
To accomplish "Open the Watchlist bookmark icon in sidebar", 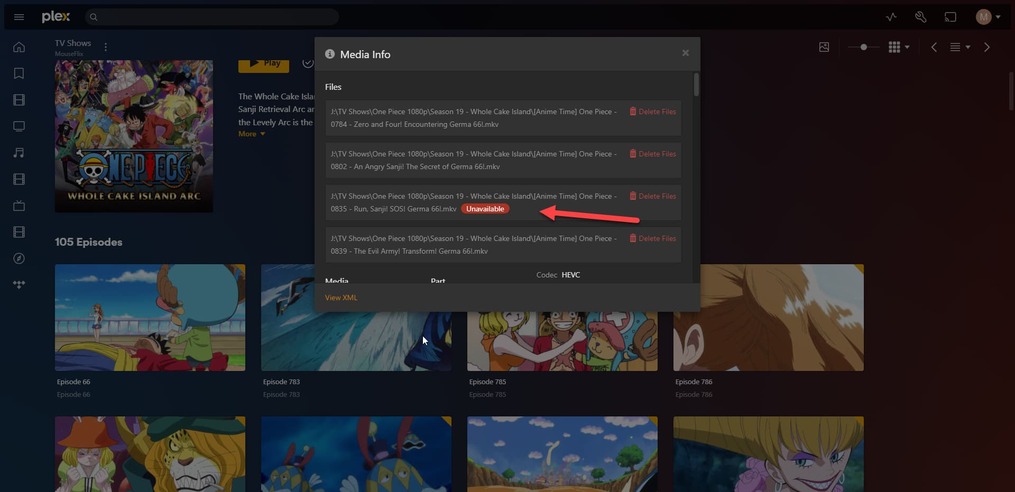I will coord(19,73).
